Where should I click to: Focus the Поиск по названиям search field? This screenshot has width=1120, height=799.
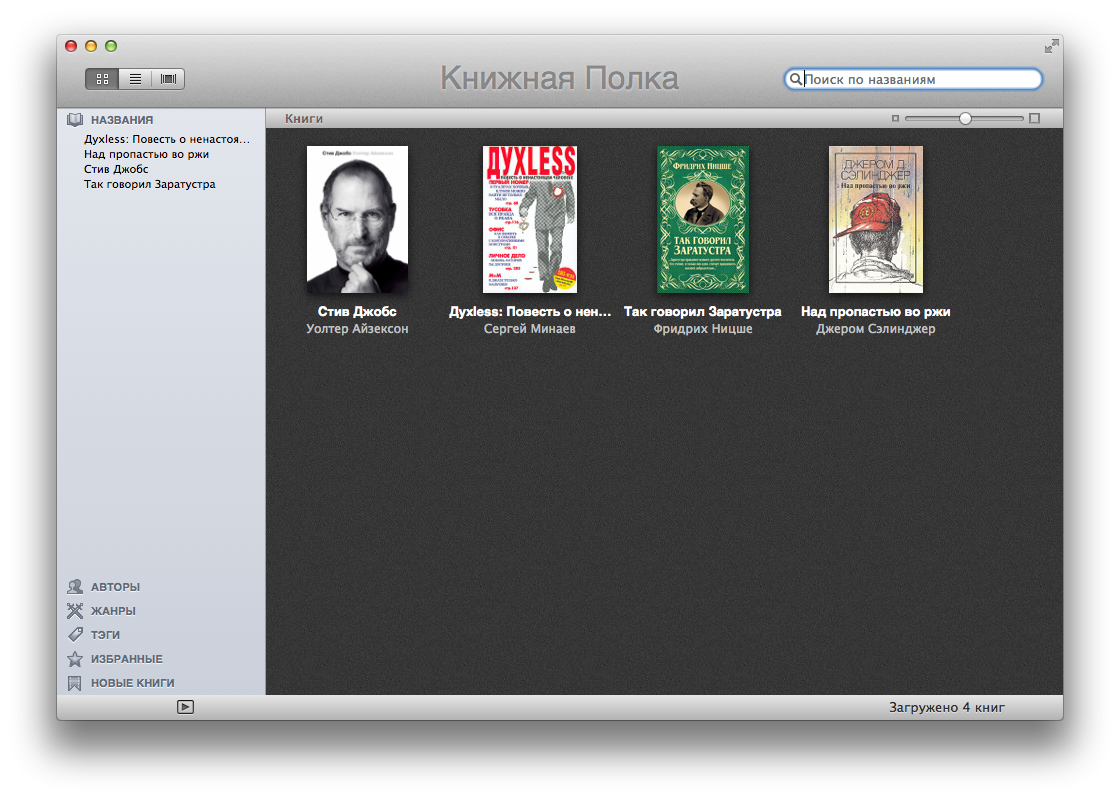pos(914,79)
